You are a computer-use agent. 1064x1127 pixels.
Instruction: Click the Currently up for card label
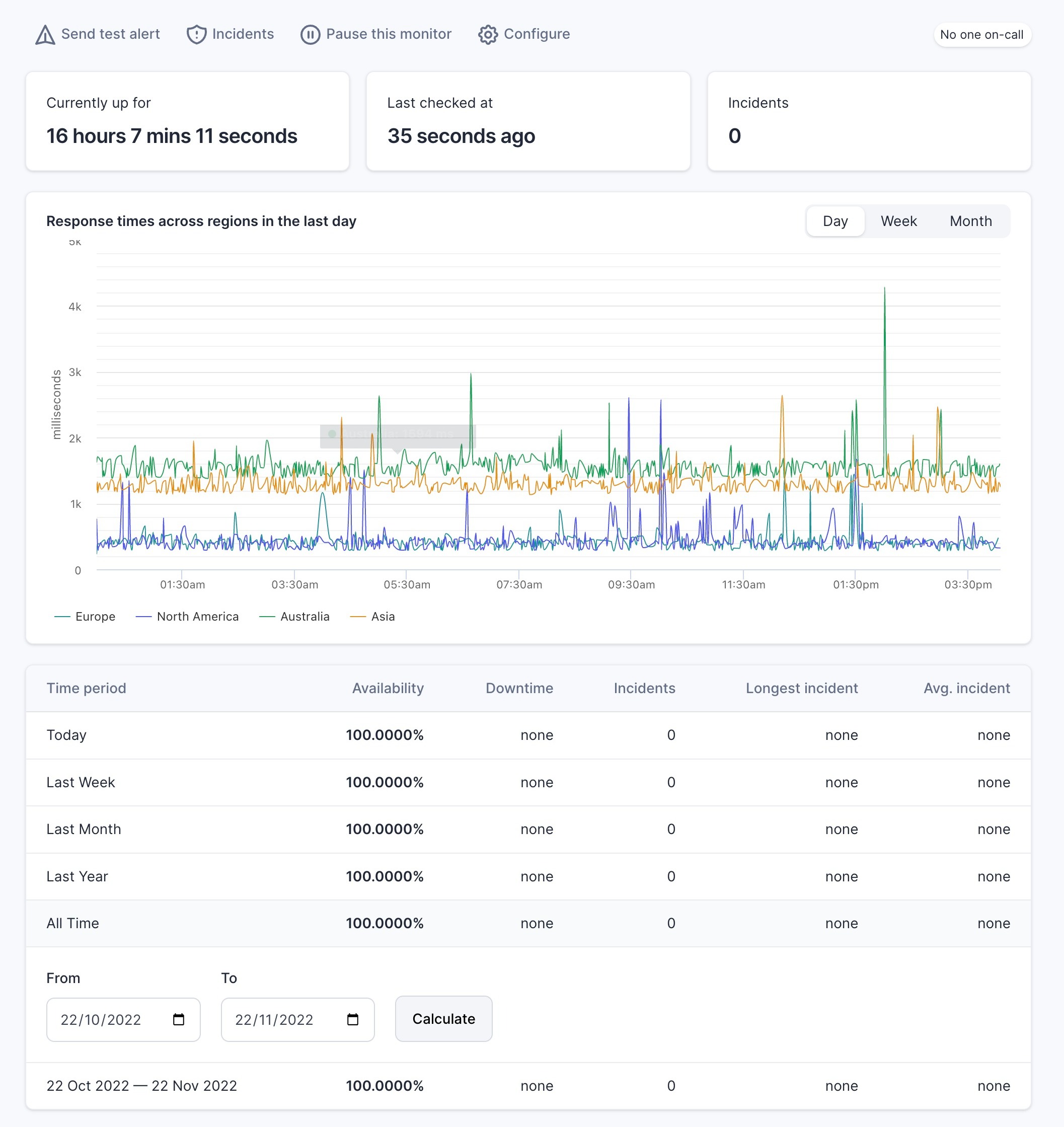pyautogui.click(x=99, y=103)
